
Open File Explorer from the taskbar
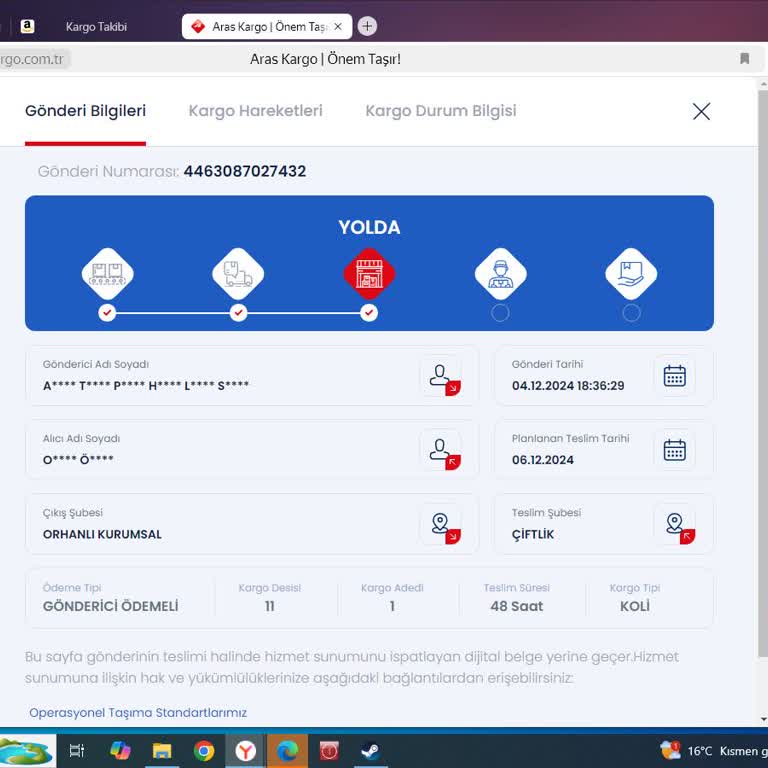162,751
